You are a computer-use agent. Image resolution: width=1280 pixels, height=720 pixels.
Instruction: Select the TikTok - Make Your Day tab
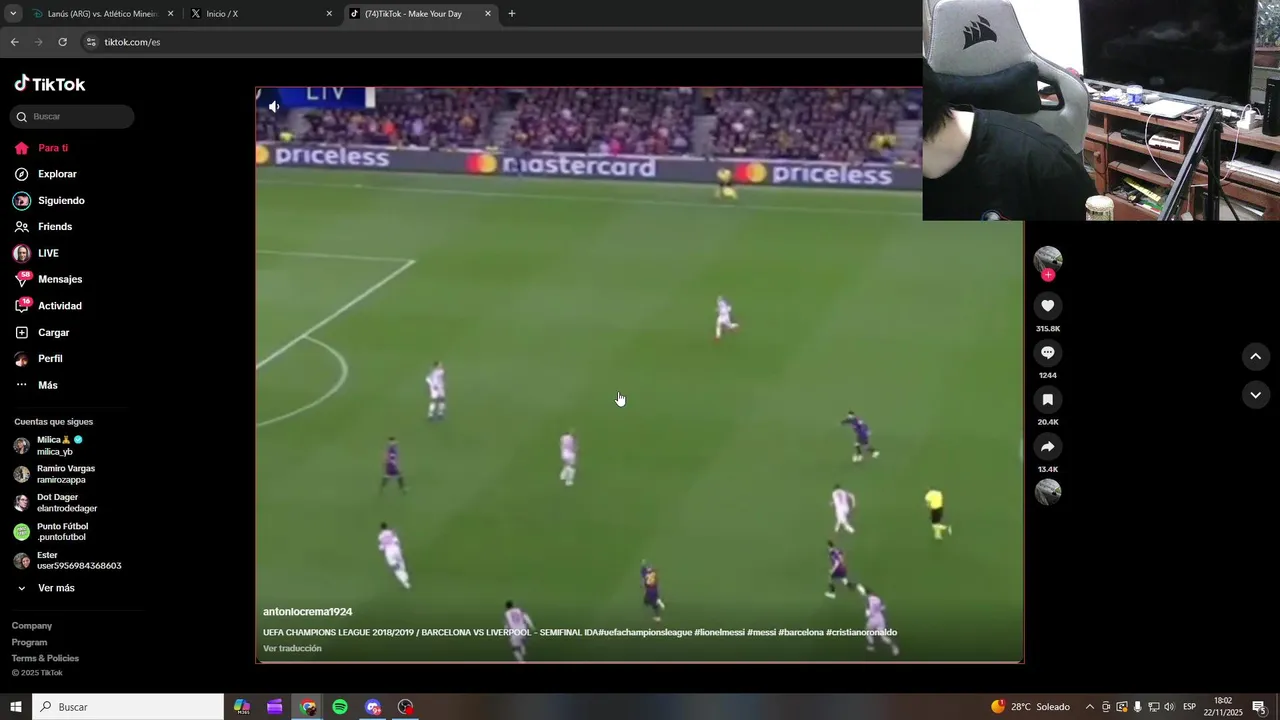point(420,14)
